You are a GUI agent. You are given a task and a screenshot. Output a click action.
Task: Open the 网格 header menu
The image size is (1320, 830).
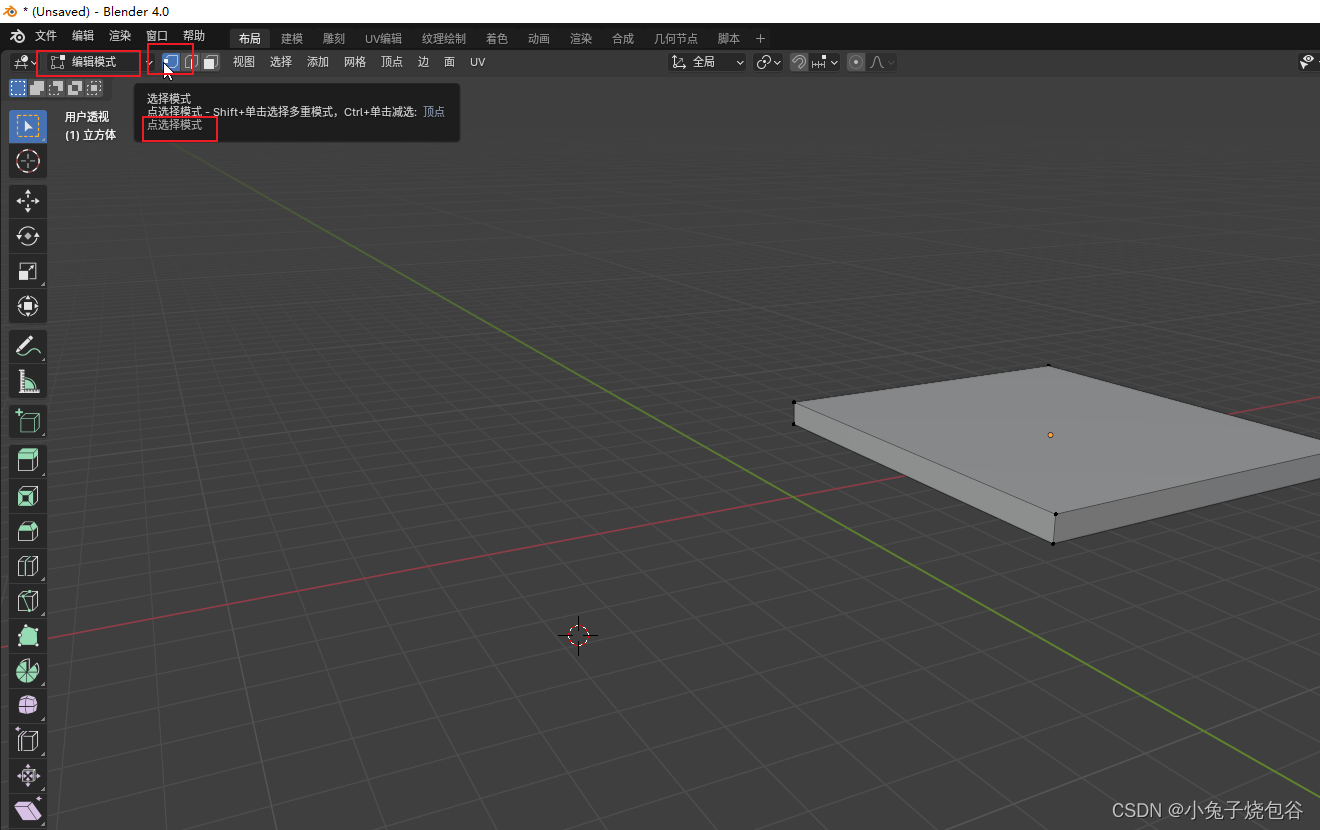click(355, 62)
